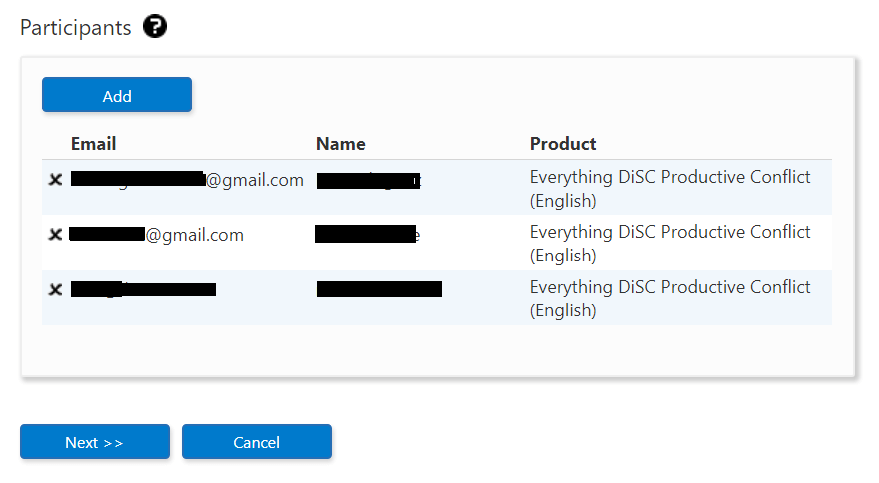879x483 pixels.
Task: Remove first participant row with X icon
Action: point(55,180)
